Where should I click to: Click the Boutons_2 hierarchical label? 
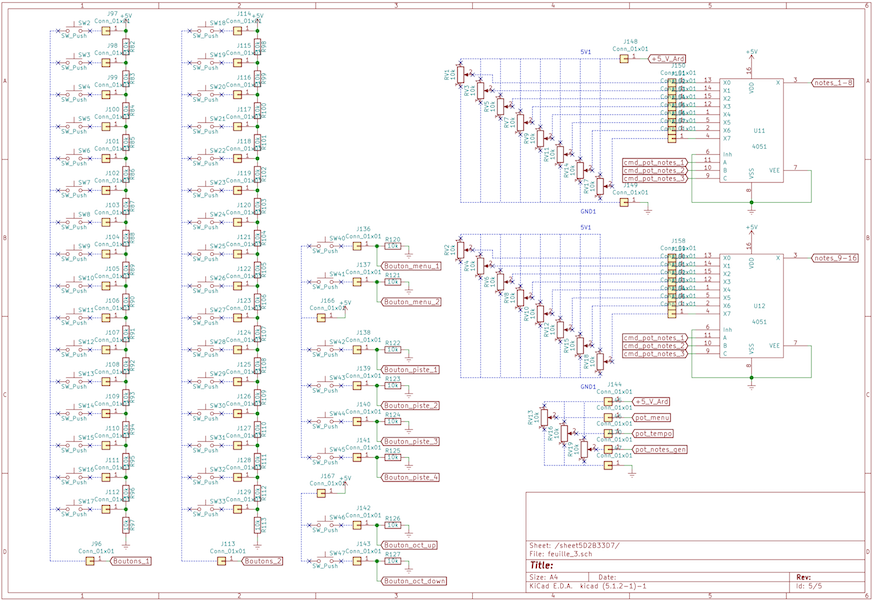[x=263, y=561]
